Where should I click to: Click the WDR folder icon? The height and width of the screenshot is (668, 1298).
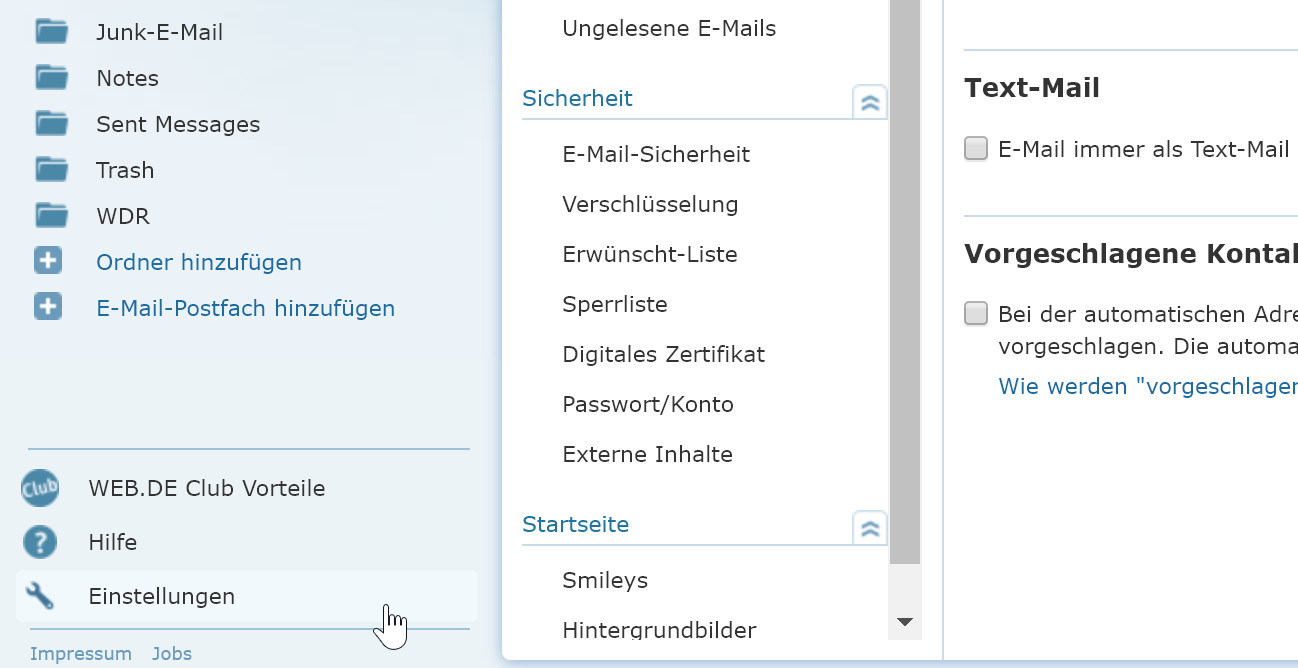click(x=51, y=216)
